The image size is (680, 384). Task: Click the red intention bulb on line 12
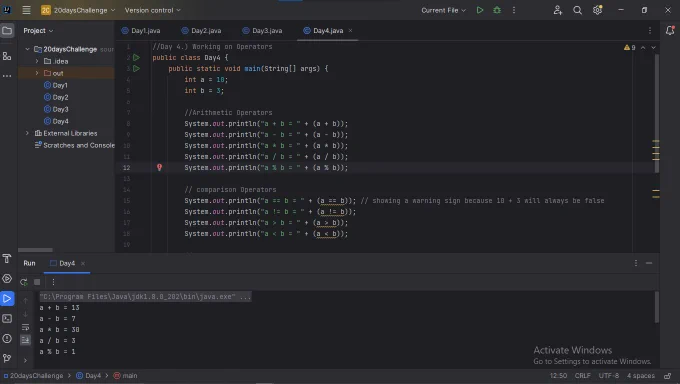point(159,167)
